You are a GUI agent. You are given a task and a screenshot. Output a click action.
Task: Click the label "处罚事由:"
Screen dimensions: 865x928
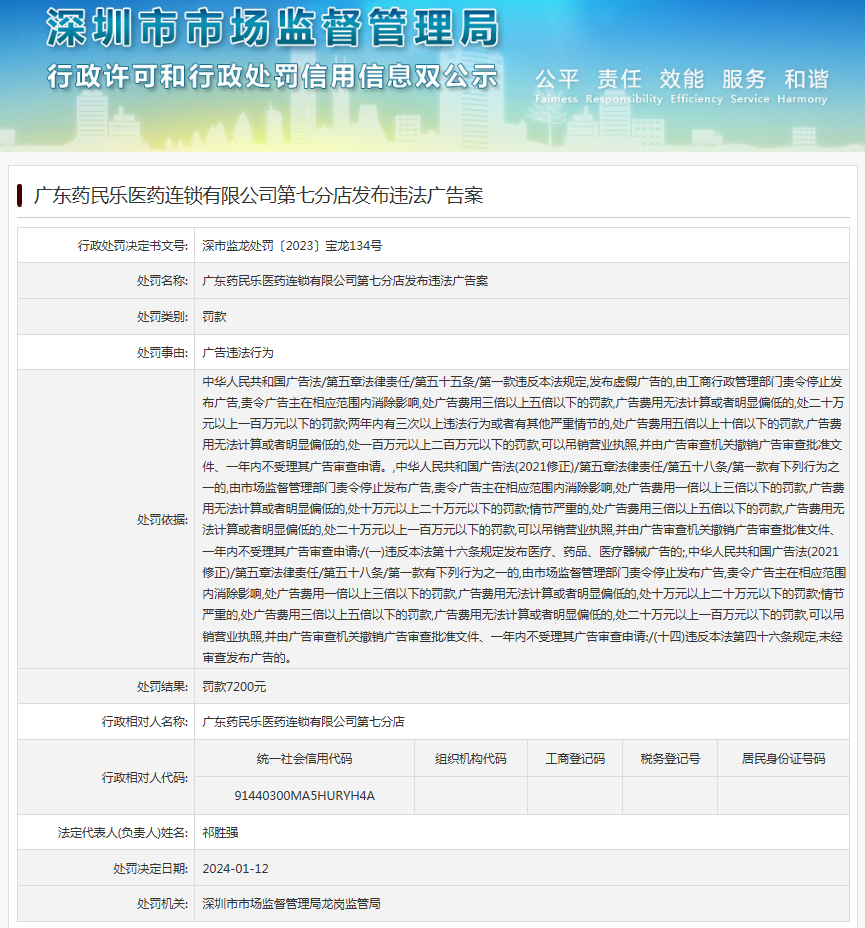click(x=163, y=353)
